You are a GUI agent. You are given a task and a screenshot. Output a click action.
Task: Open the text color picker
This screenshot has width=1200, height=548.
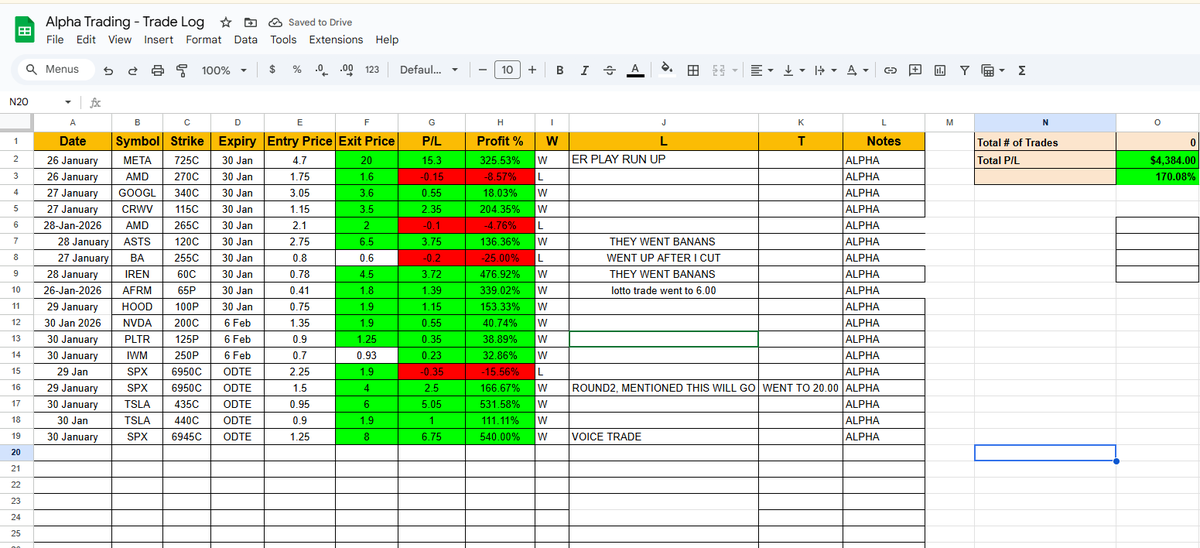click(x=634, y=70)
